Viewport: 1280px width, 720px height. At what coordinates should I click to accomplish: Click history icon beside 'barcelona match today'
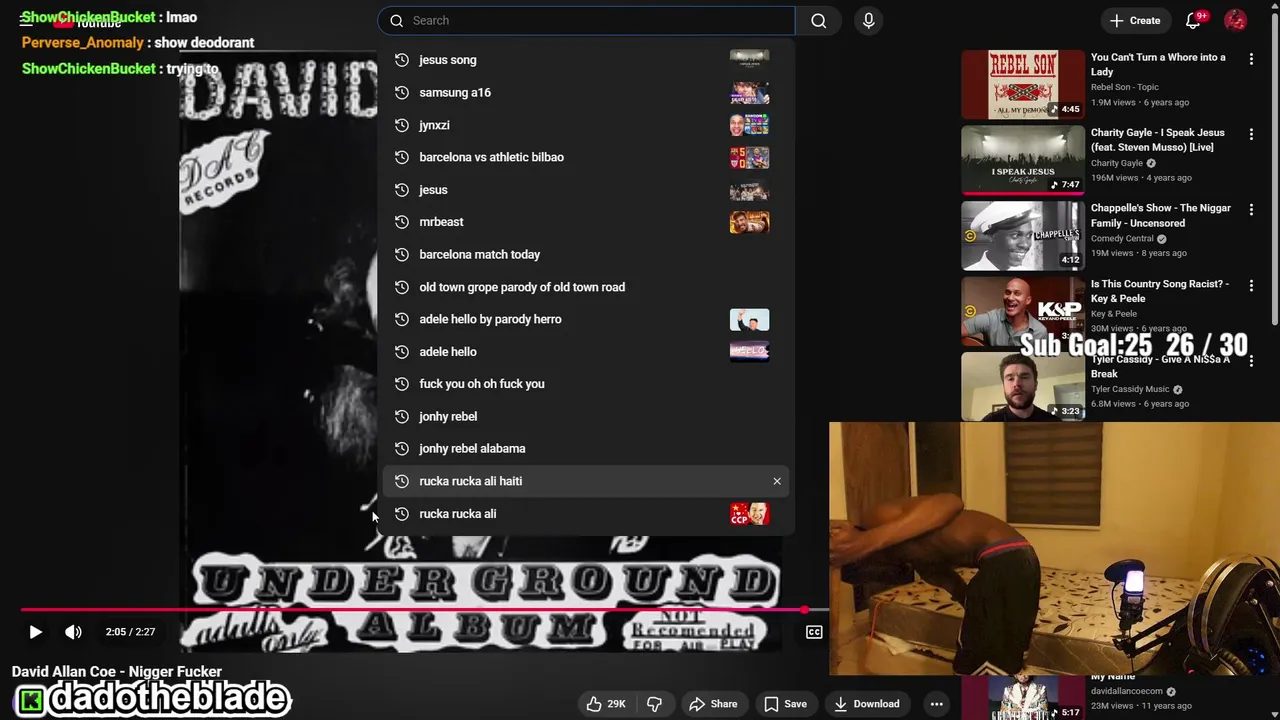click(x=402, y=254)
